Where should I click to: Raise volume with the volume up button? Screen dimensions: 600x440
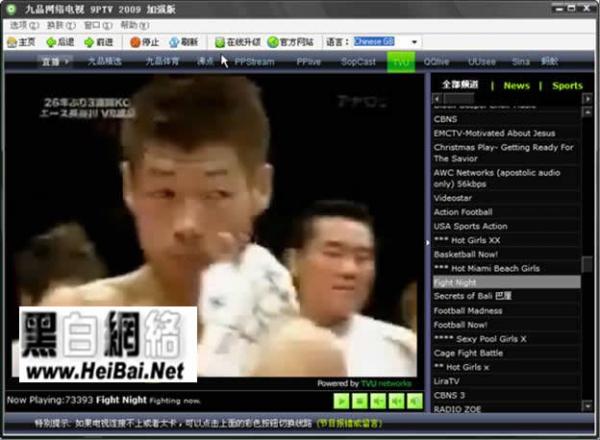396,401
